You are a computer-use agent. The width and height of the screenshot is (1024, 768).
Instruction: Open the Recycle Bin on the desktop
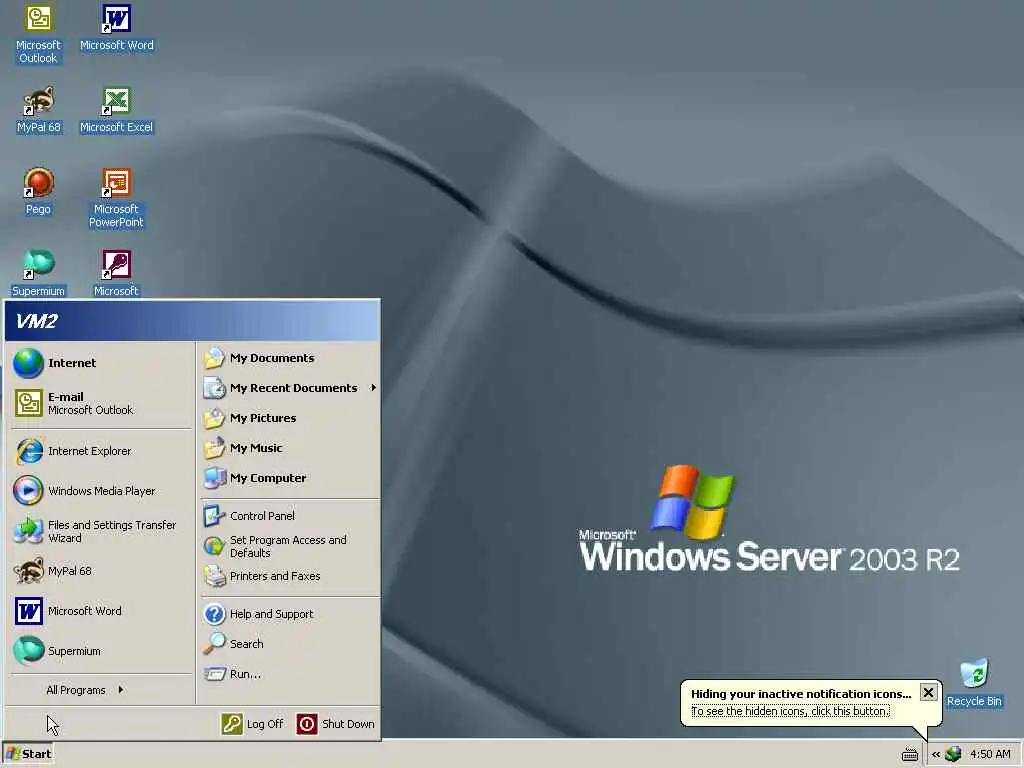tap(974, 683)
